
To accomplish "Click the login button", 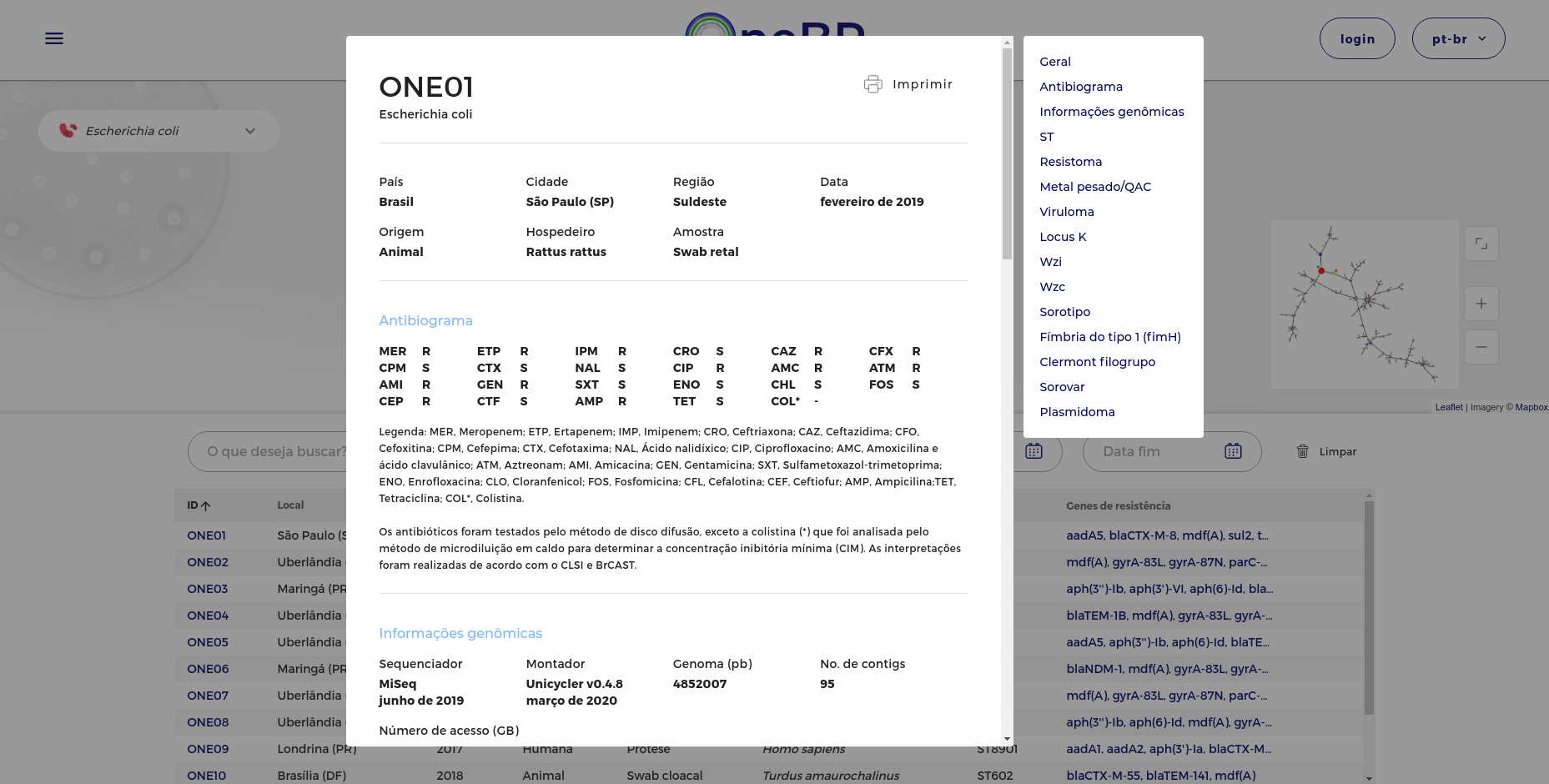I will coord(1357,38).
